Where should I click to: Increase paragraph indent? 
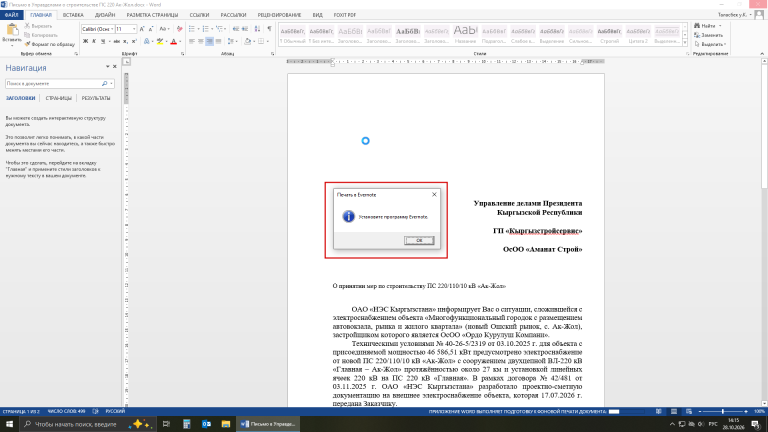click(x=245, y=29)
